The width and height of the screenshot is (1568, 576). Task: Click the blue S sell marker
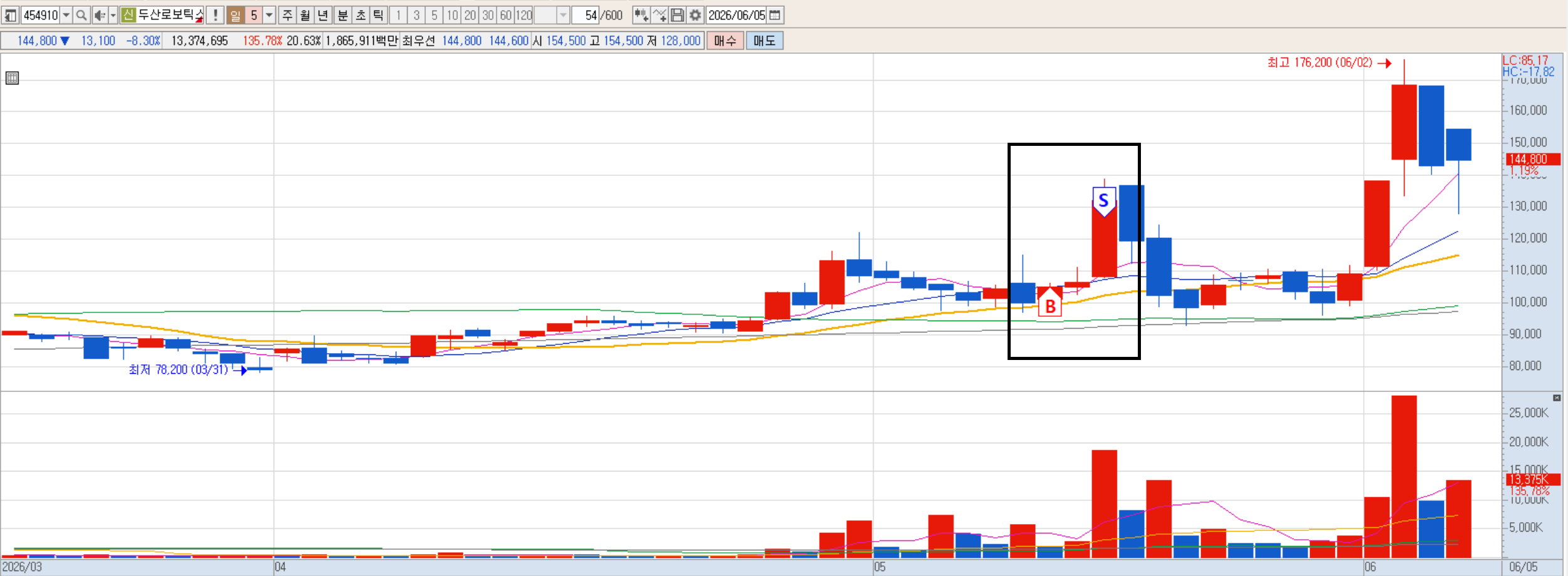1104,202
